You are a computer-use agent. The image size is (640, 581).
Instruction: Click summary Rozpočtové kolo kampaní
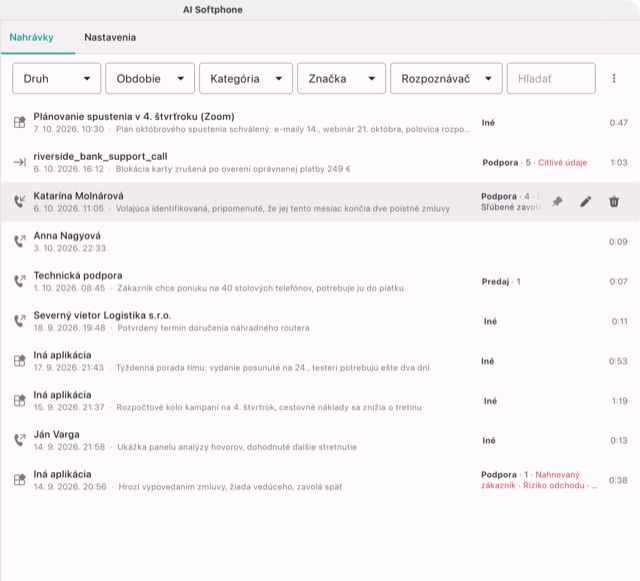point(269,407)
